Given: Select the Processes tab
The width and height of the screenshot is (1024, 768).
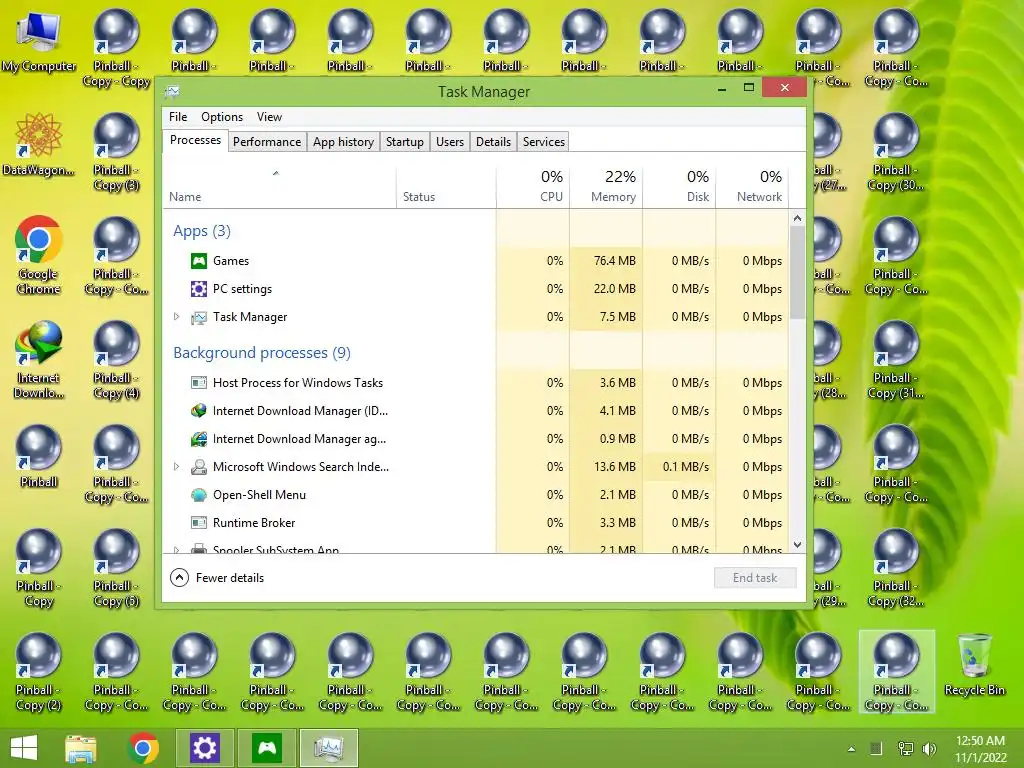Looking at the screenshot, I should [x=195, y=140].
